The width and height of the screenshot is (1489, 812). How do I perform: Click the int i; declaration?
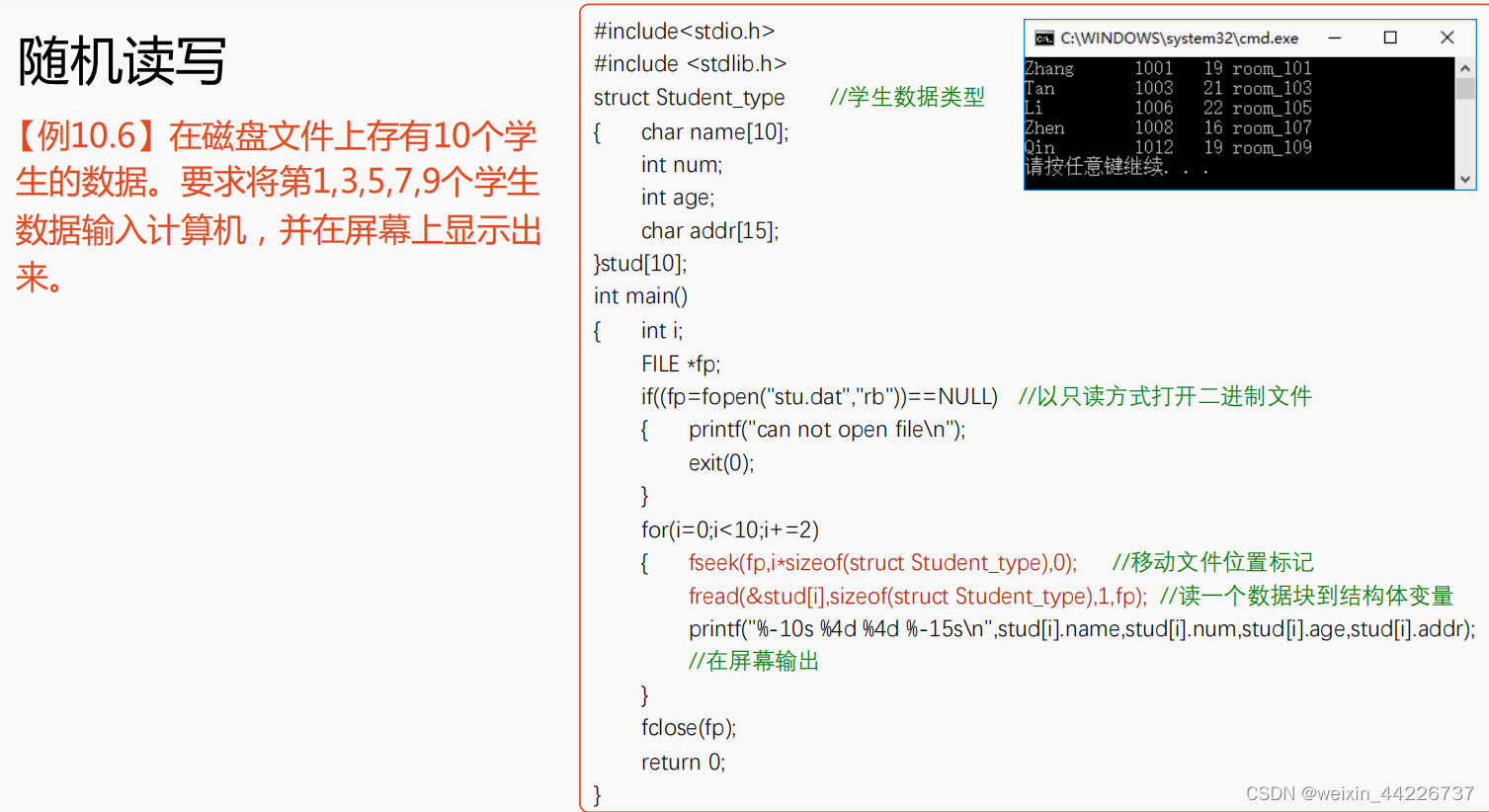click(661, 331)
